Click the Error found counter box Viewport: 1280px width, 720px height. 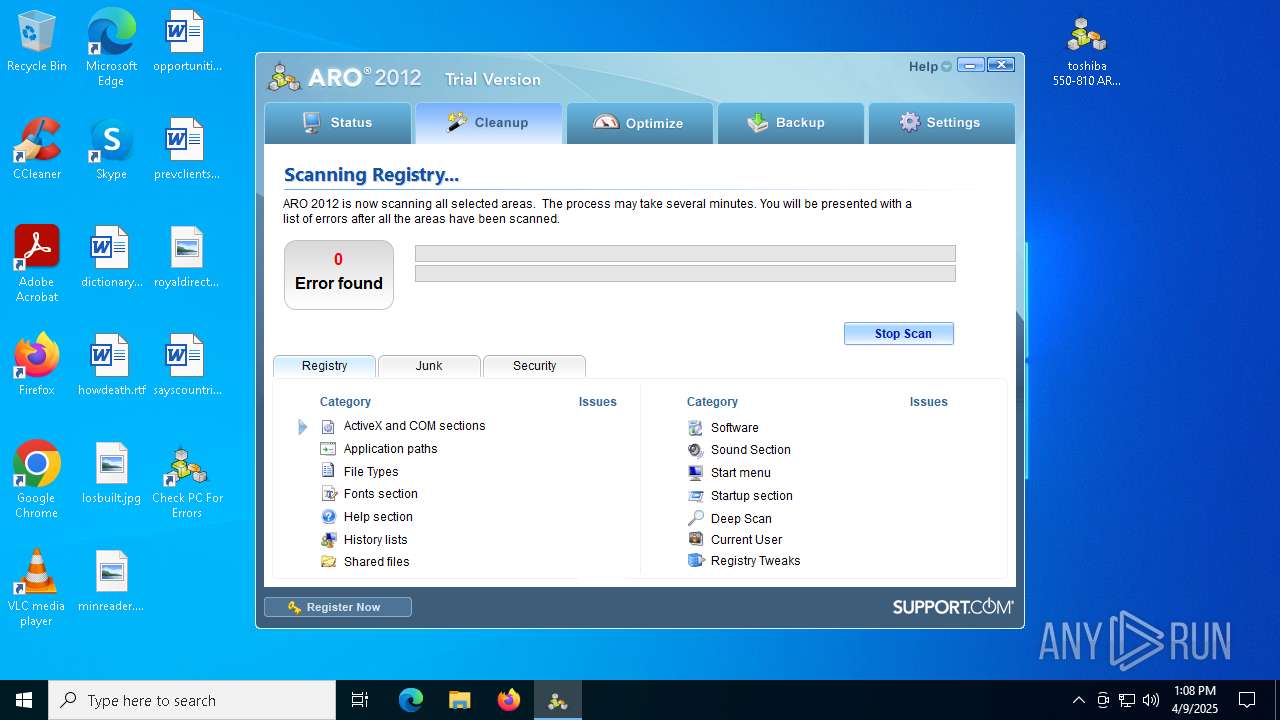339,275
